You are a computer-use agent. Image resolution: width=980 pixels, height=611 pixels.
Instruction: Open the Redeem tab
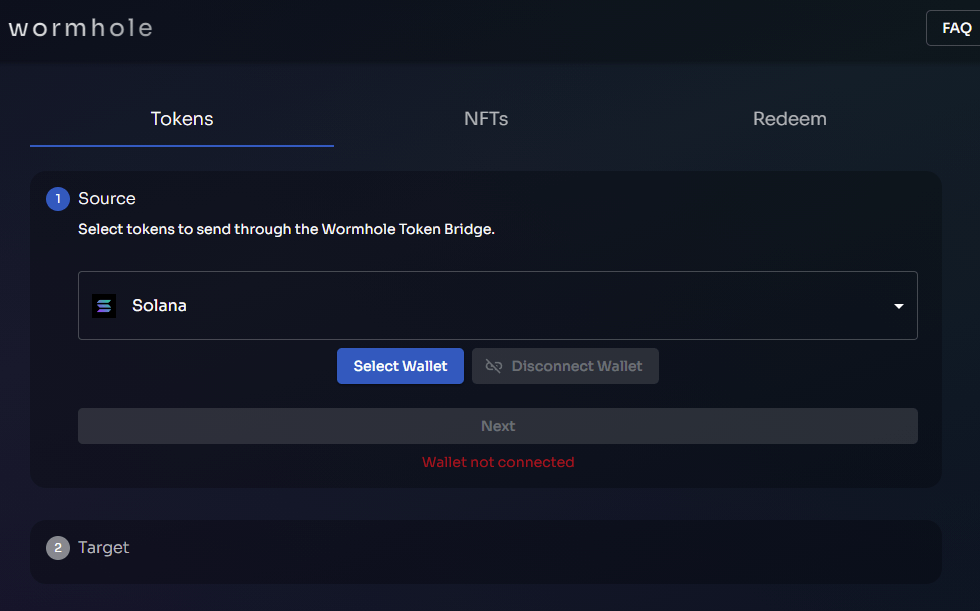coord(789,119)
